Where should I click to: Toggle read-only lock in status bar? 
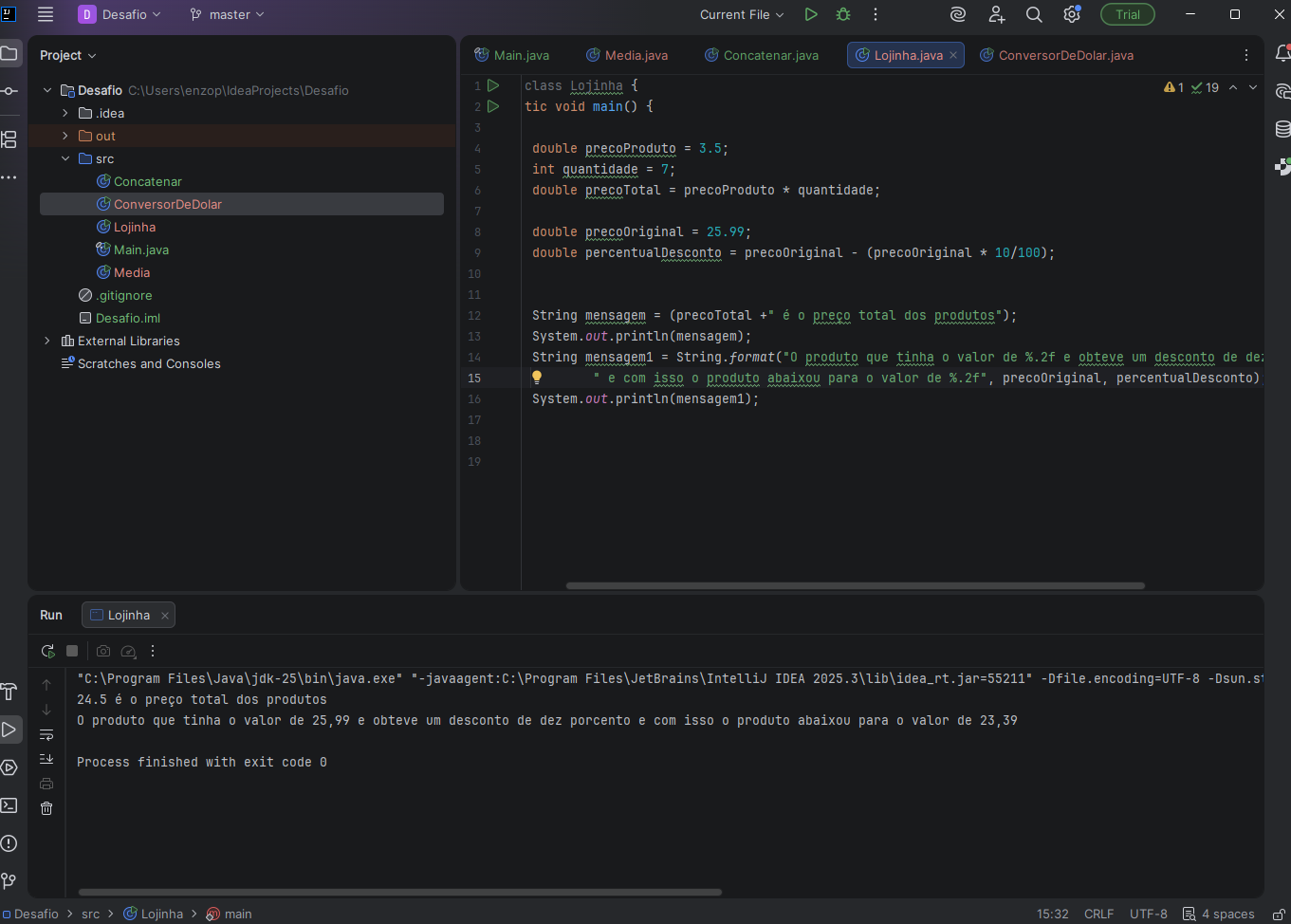[x=1278, y=914]
